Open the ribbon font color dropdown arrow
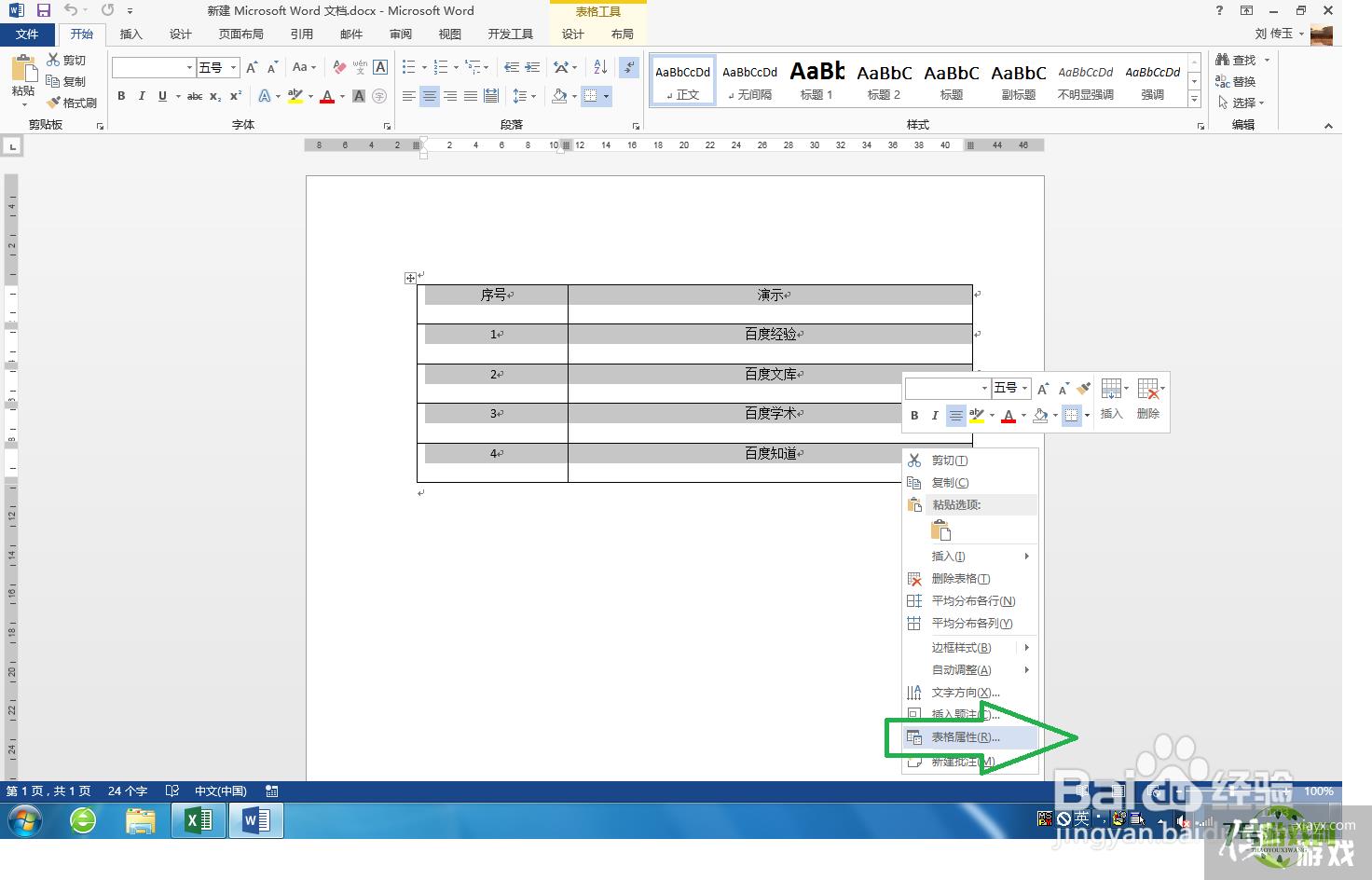Viewport: 1372px width, 880px height. [x=342, y=96]
